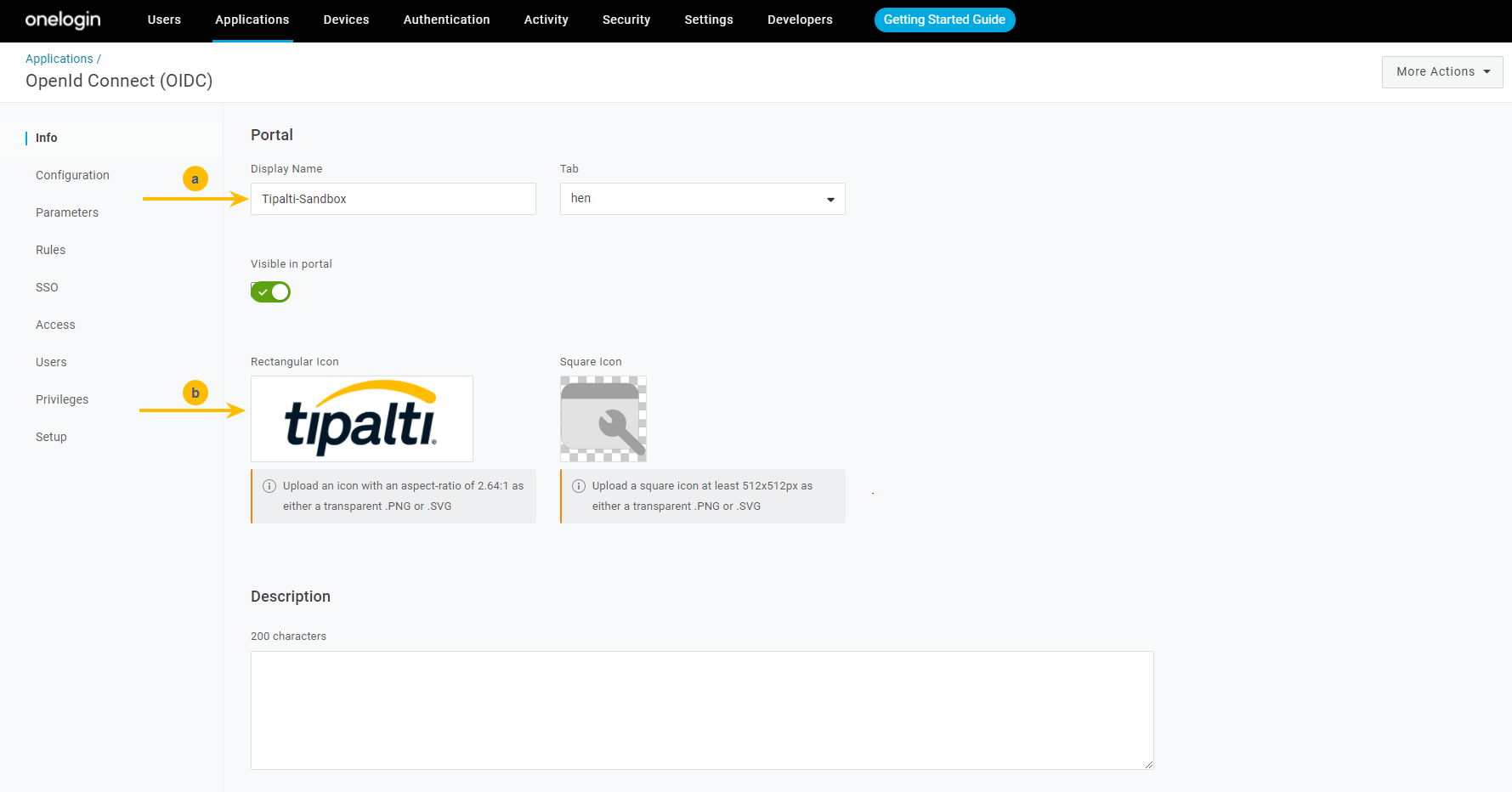Click the OneLogin logo

(63, 20)
